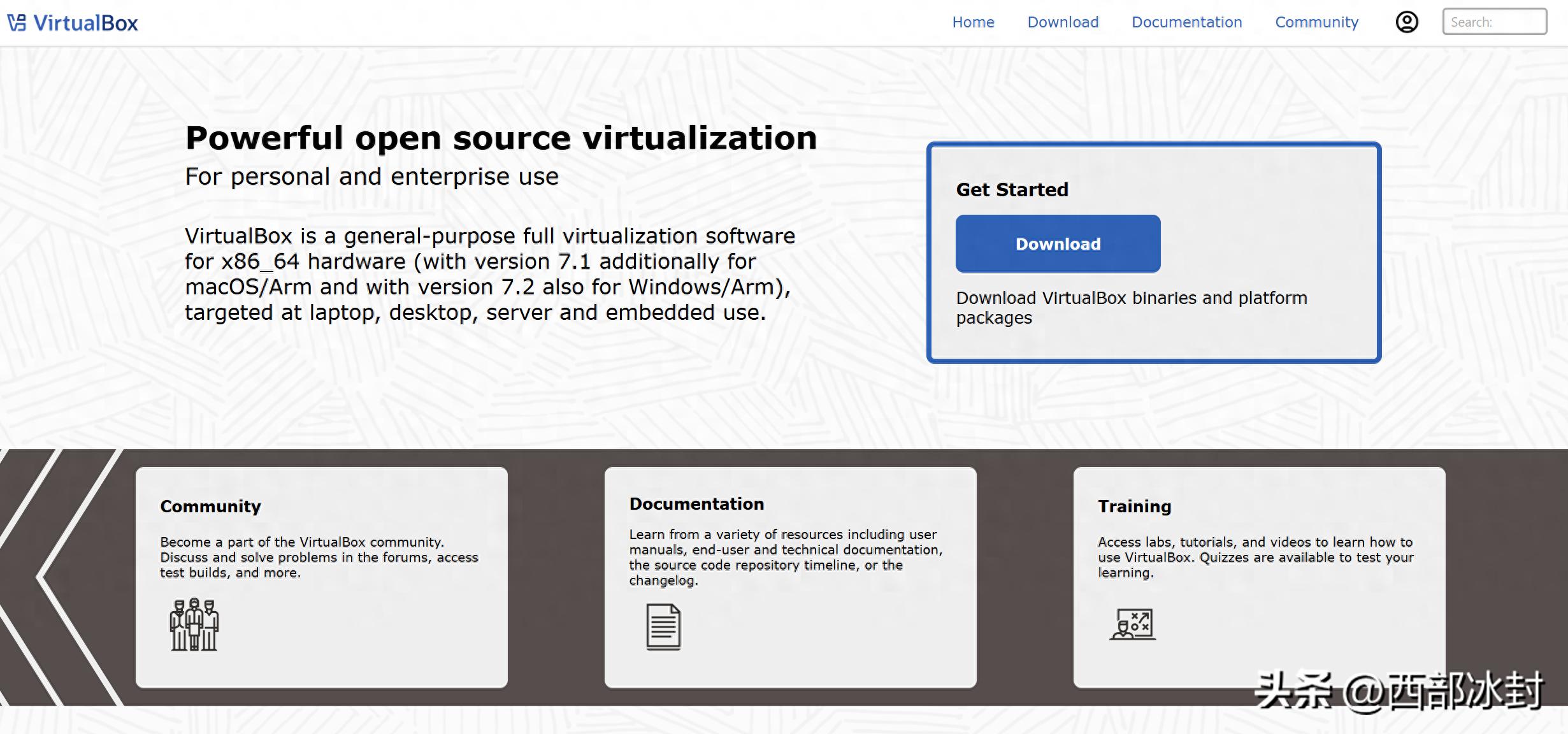The image size is (1568, 734).
Task: Focus the Search input field
Action: (x=1494, y=22)
